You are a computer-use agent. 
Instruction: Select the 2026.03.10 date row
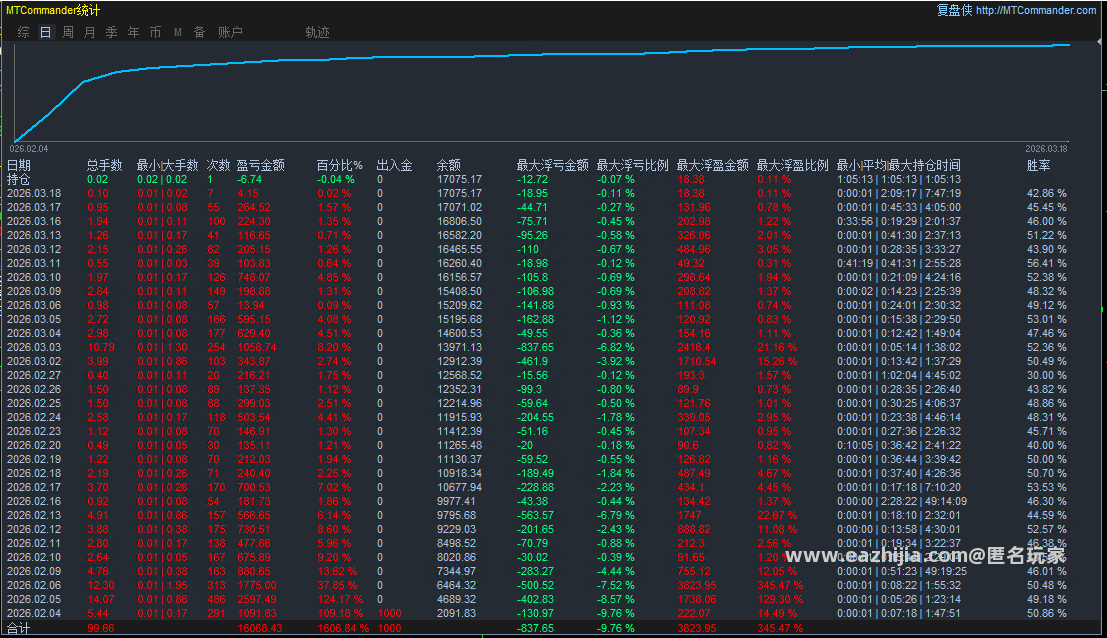[x=34, y=277]
